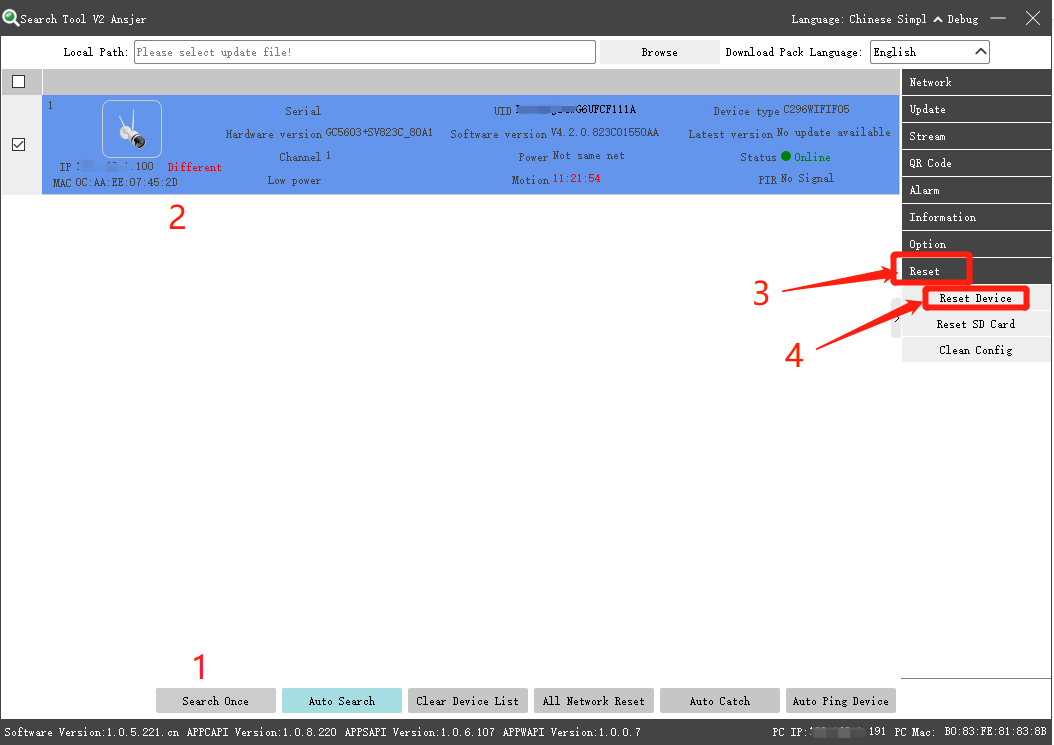The height and width of the screenshot is (745, 1054).
Task: Open the Option panel
Action: tap(975, 243)
